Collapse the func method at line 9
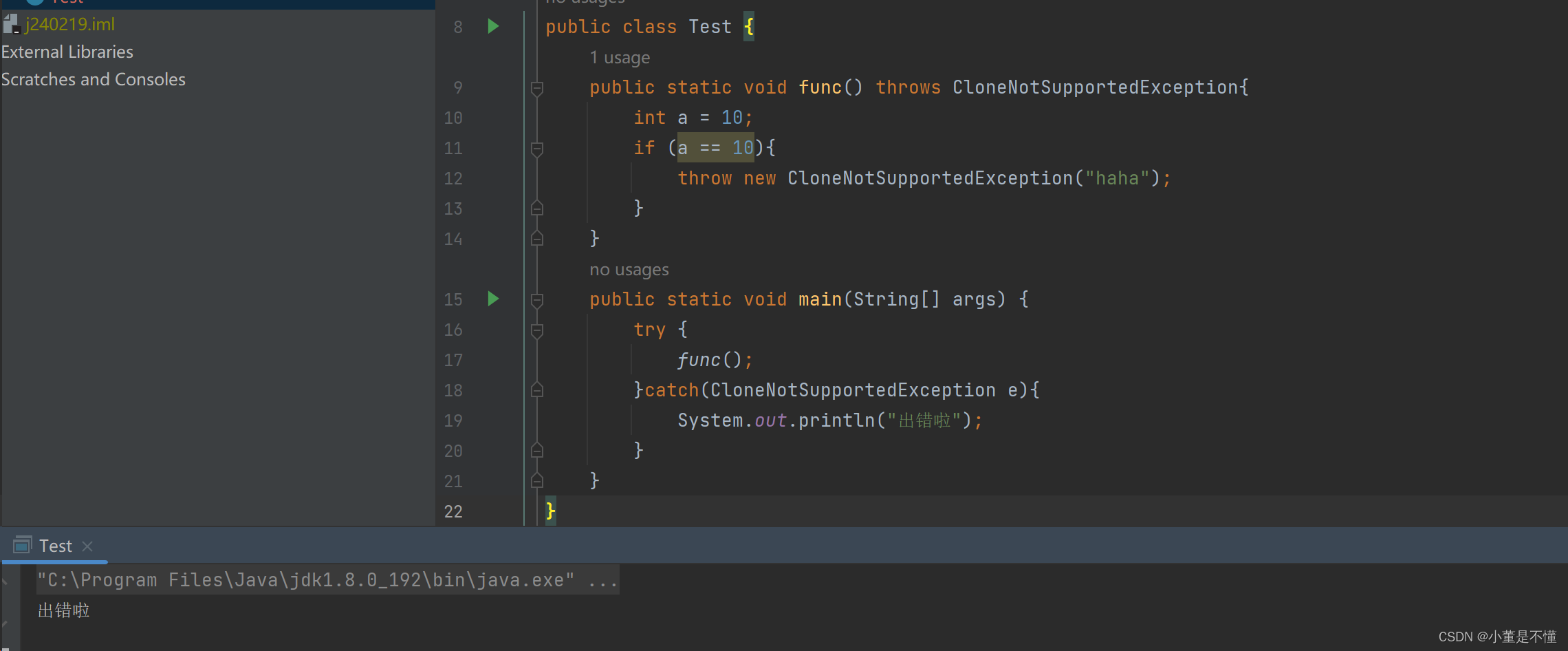This screenshot has width=1568, height=651. [x=537, y=88]
